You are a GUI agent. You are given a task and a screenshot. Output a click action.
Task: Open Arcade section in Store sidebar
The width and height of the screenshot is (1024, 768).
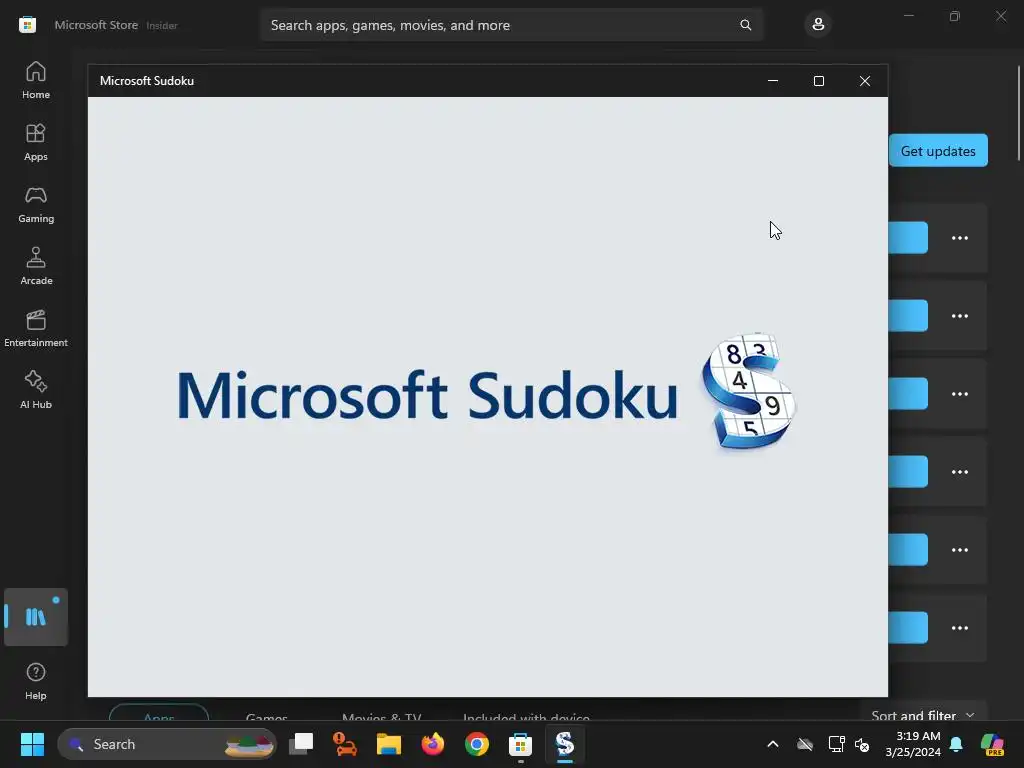(x=36, y=266)
